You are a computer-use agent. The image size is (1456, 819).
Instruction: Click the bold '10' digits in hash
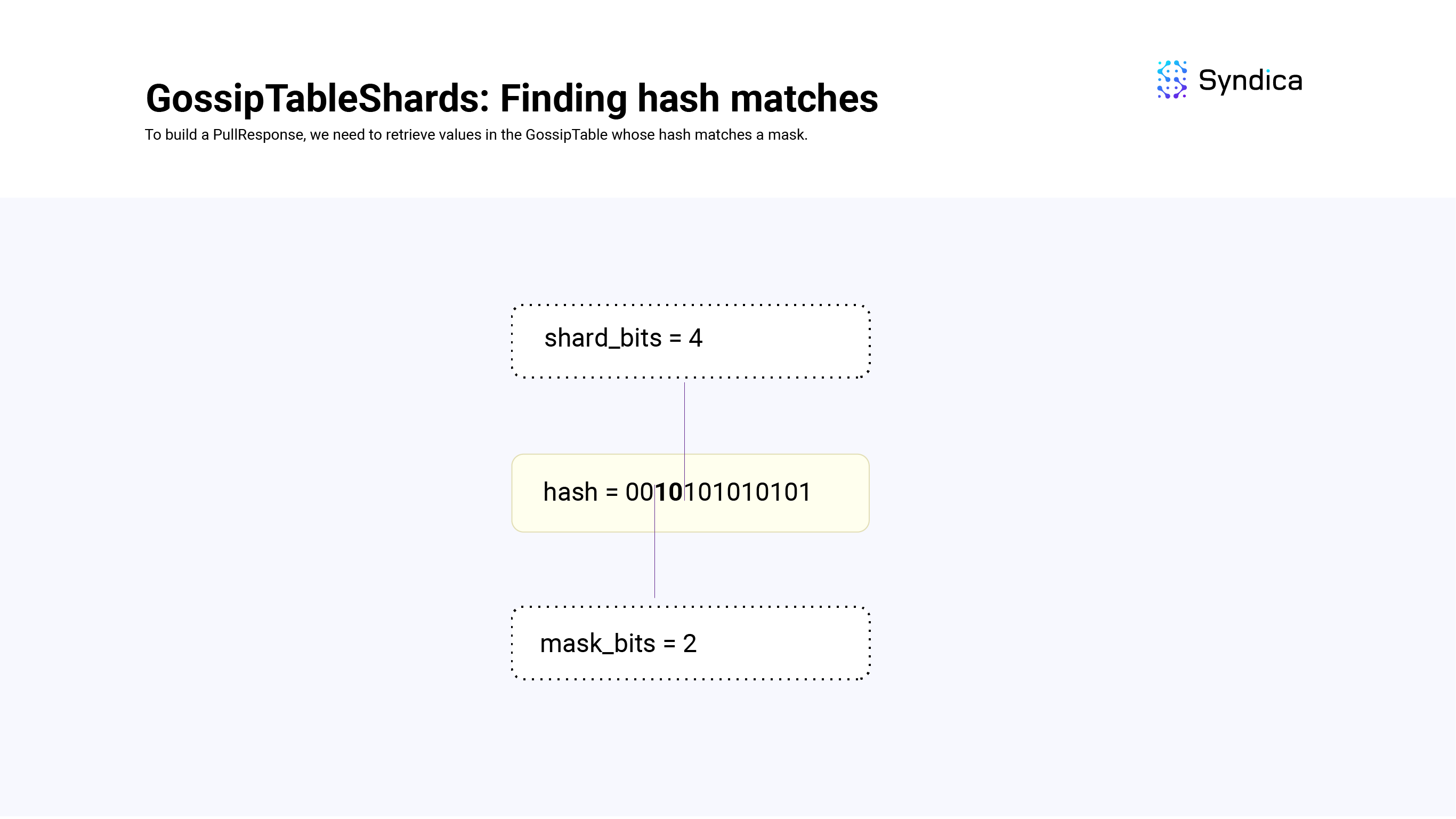(x=669, y=492)
